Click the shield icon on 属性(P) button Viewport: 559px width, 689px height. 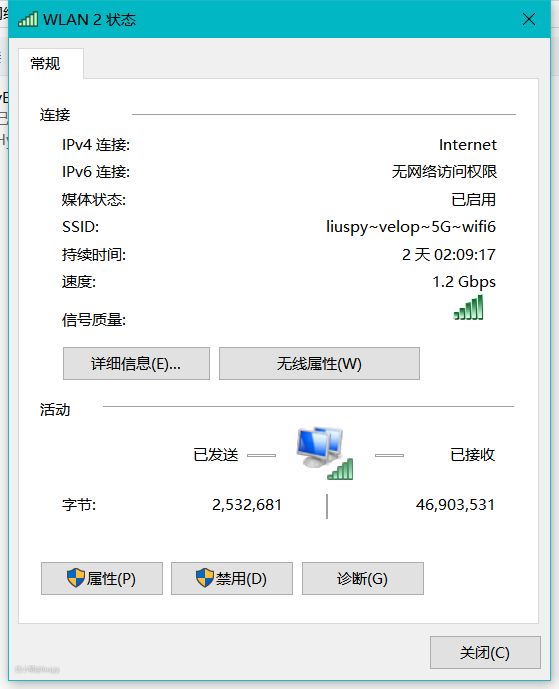[x=76, y=578]
